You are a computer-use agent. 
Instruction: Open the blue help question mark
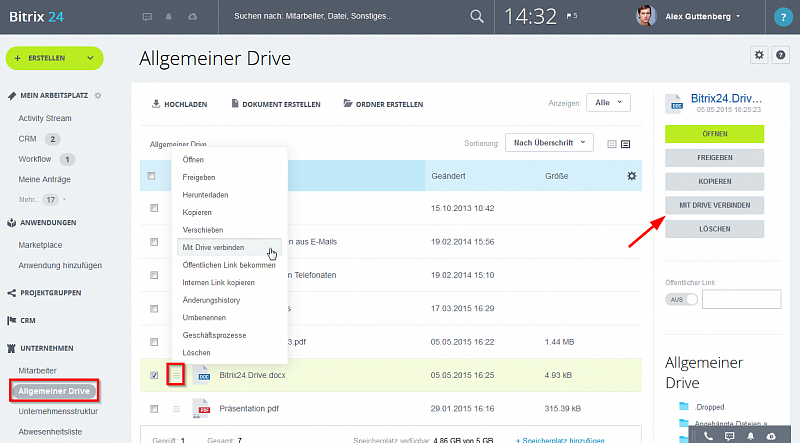tap(783, 17)
